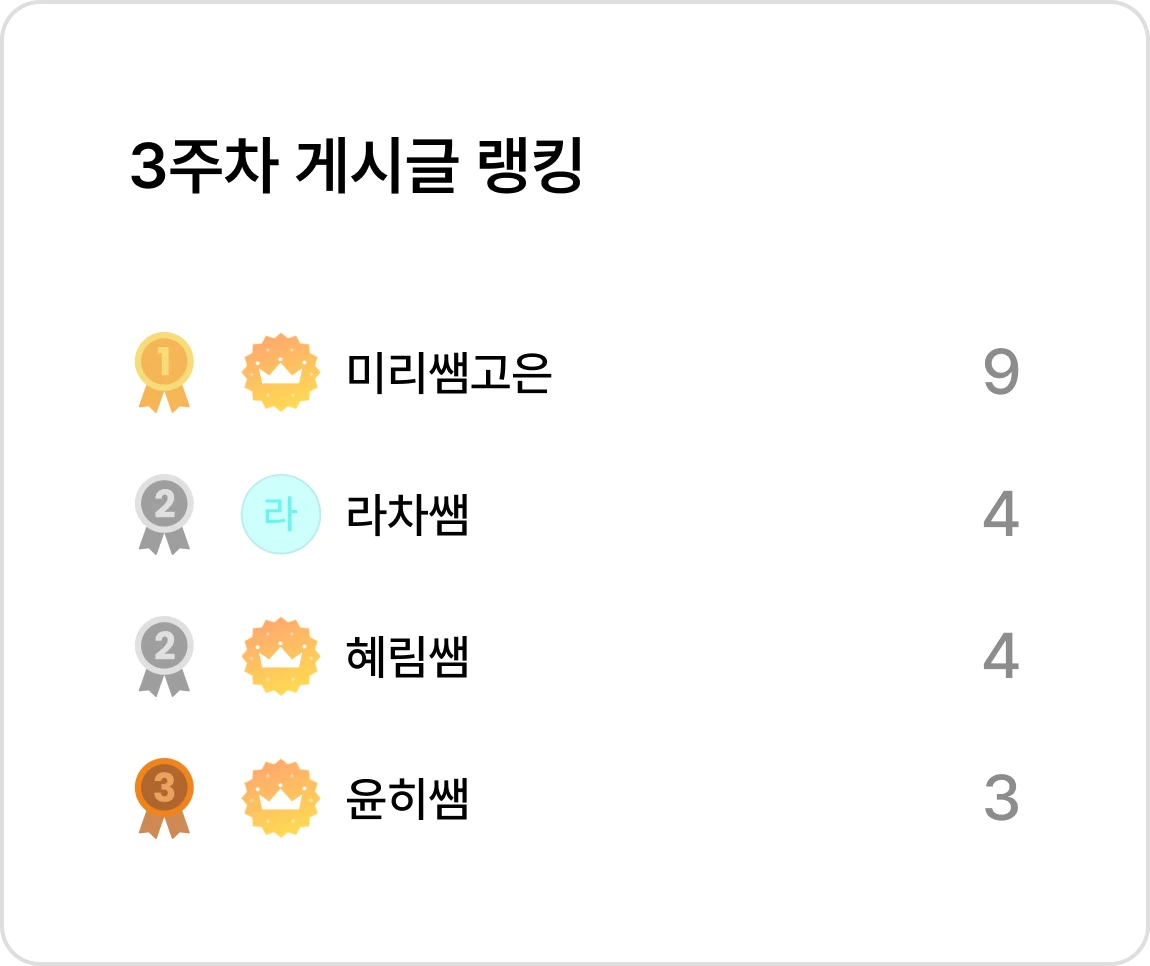Viewport: 1150px width, 966px height.
Task: Click the 3주차 게시글 랭킹 heading
Action: pos(356,166)
